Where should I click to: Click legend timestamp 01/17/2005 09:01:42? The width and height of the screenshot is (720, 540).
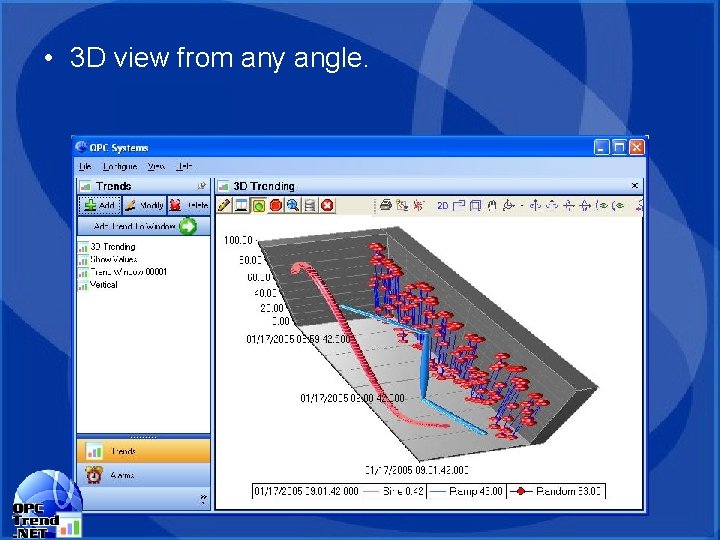click(x=306, y=491)
